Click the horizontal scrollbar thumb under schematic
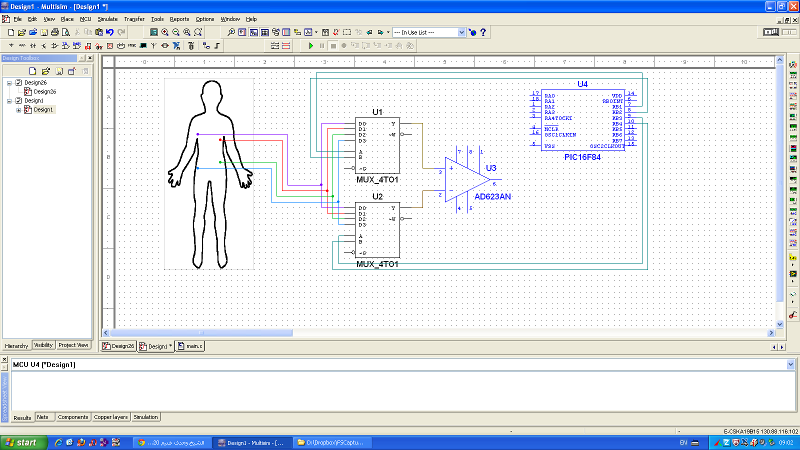This screenshot has width=800, height=450. pyautogui.click(x=201, y=333)
